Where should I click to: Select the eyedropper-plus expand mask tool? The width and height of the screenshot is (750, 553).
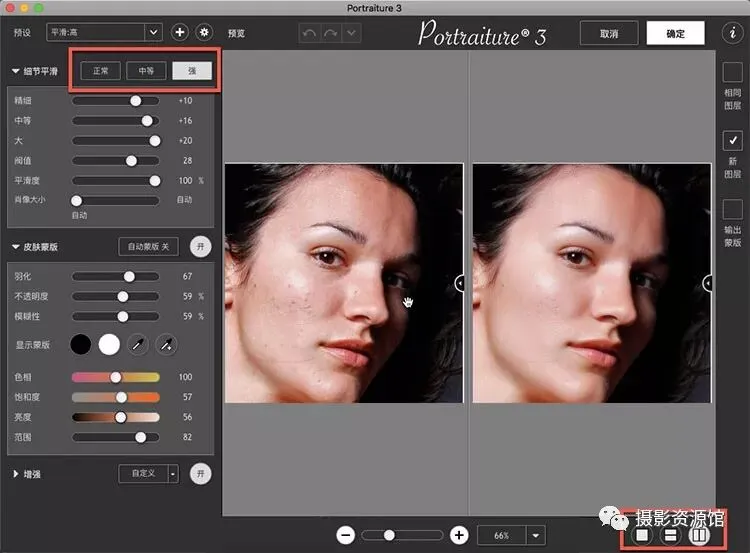(x=166, y=344)
